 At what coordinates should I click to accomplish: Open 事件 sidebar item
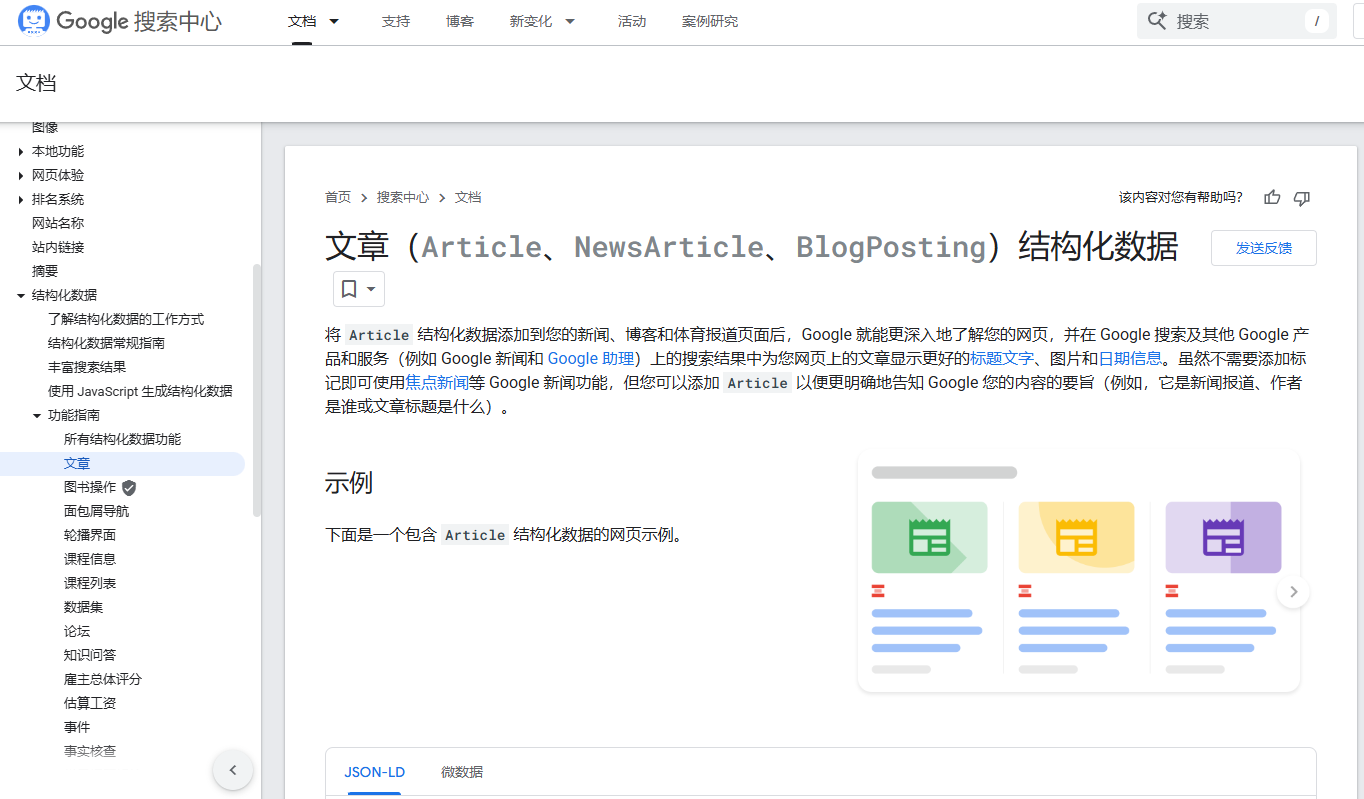coord(77,728)
